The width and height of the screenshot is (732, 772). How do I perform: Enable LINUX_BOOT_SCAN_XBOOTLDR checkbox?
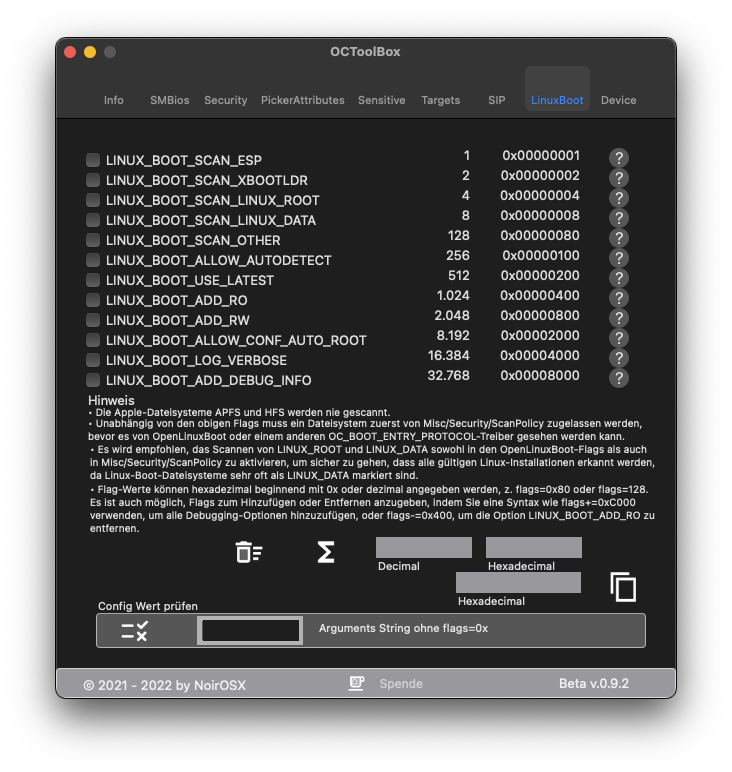[93, 180]
